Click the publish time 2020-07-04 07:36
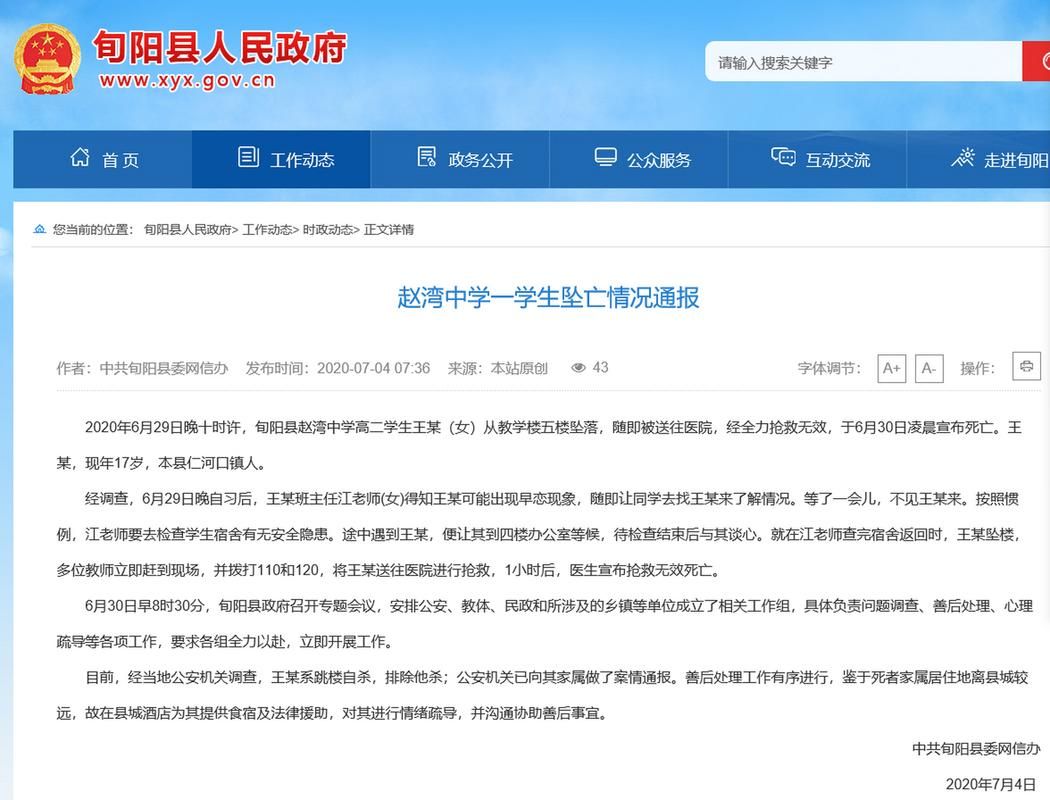 tap(373, 368)
